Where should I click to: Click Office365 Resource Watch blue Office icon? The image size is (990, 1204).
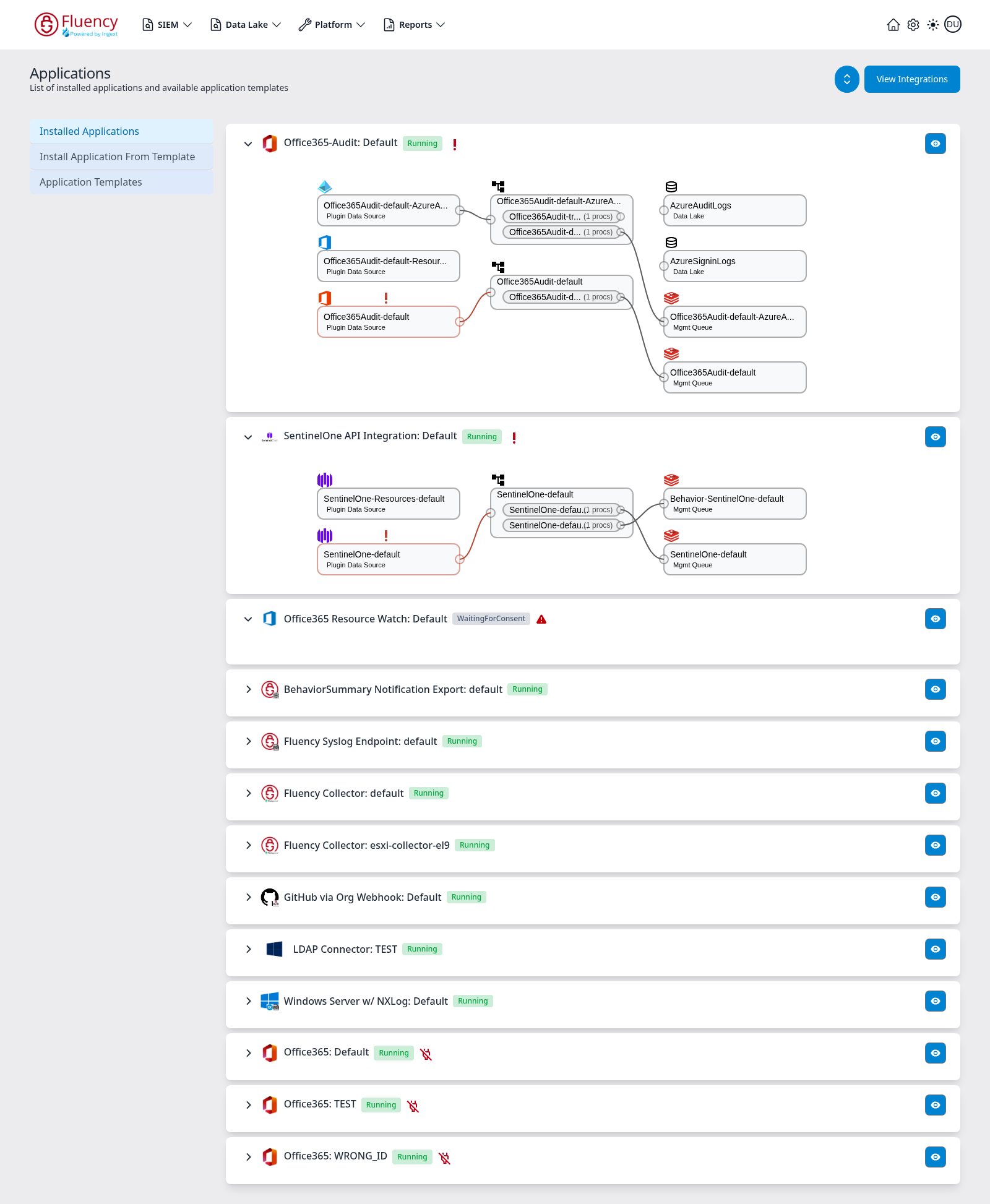270,619
